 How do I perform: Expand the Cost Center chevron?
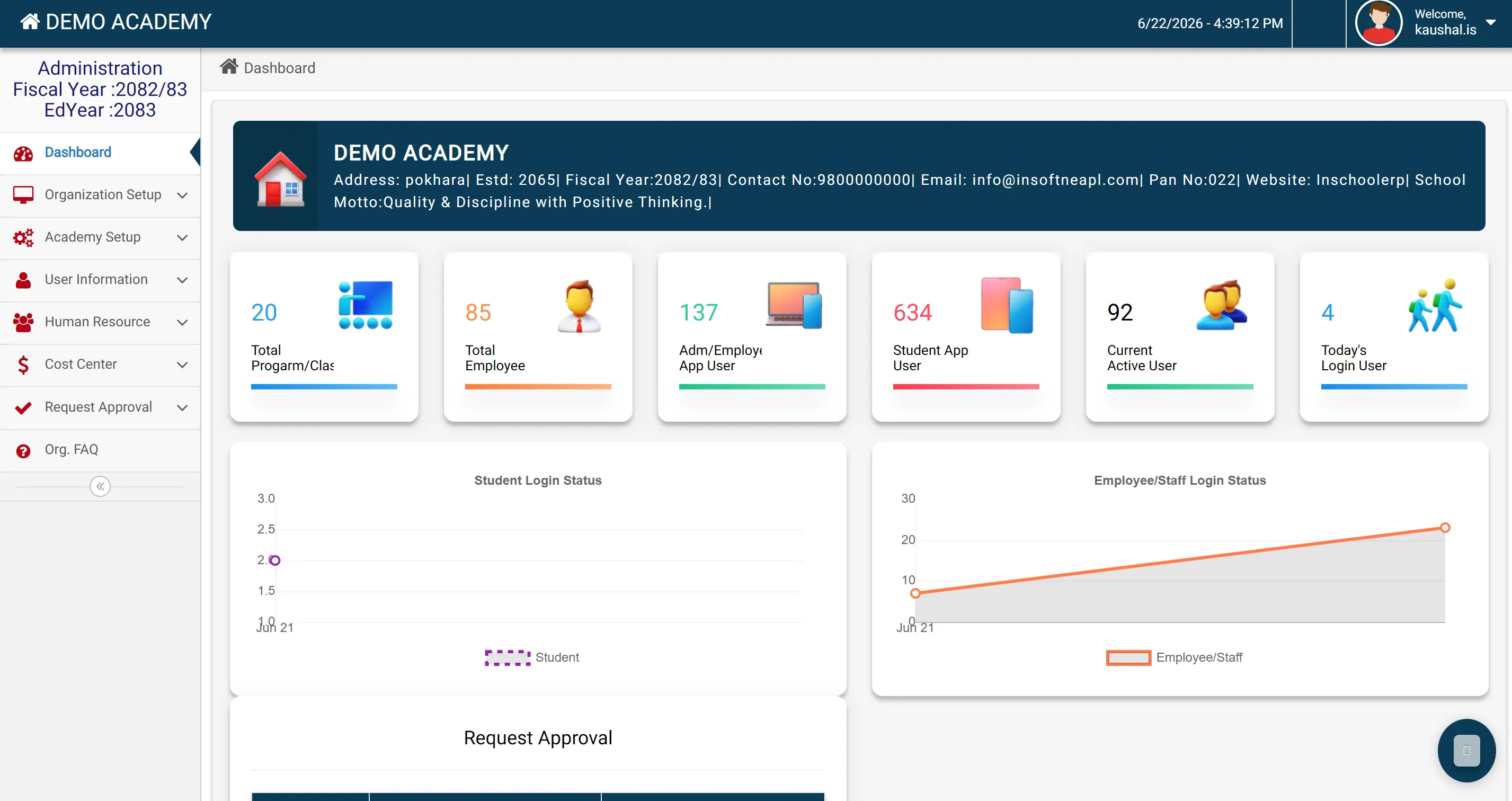click(x=183, y=365)
